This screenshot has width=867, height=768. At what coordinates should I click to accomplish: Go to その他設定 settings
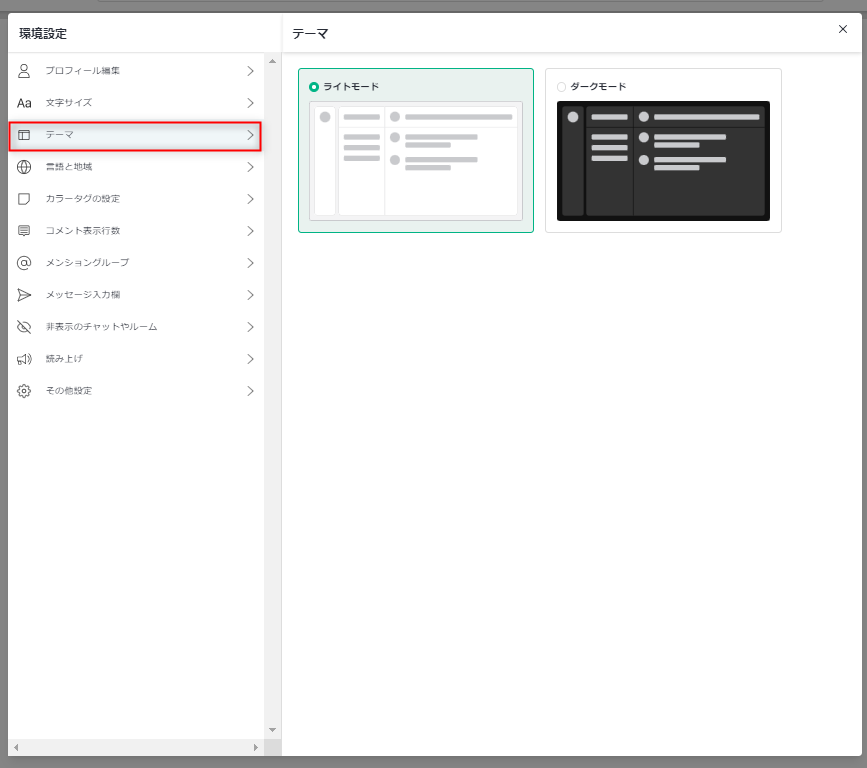pyautogui.click(x=135, y=391)
